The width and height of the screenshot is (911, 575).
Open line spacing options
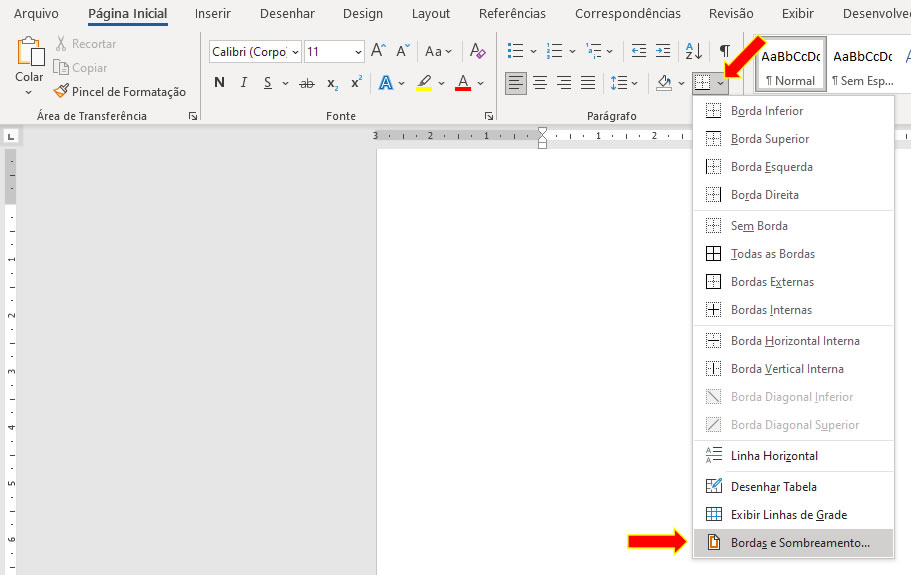pos(623,83)
